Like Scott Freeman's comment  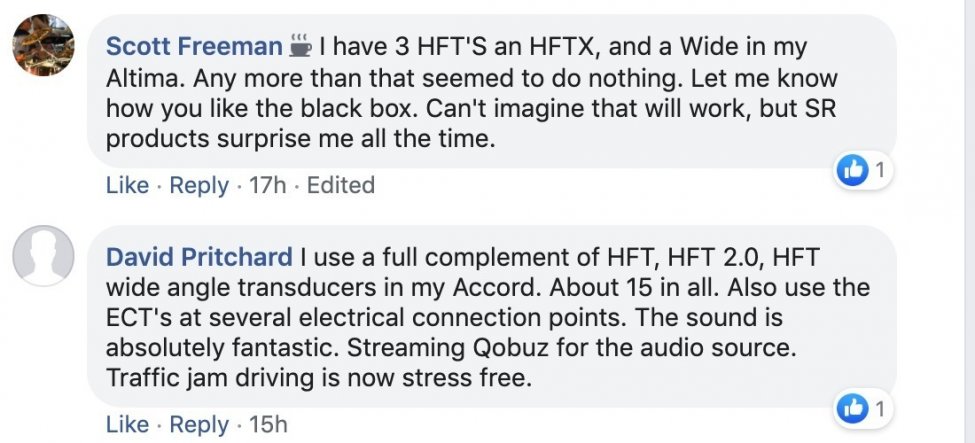pos(127,185)
